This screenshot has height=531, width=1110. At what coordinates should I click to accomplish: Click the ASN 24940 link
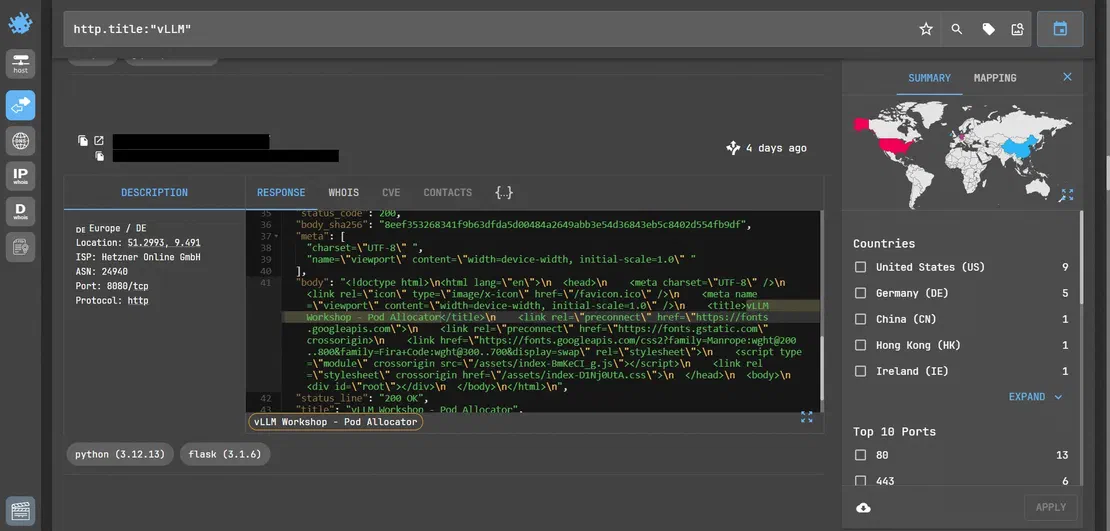tap(101, 272)
